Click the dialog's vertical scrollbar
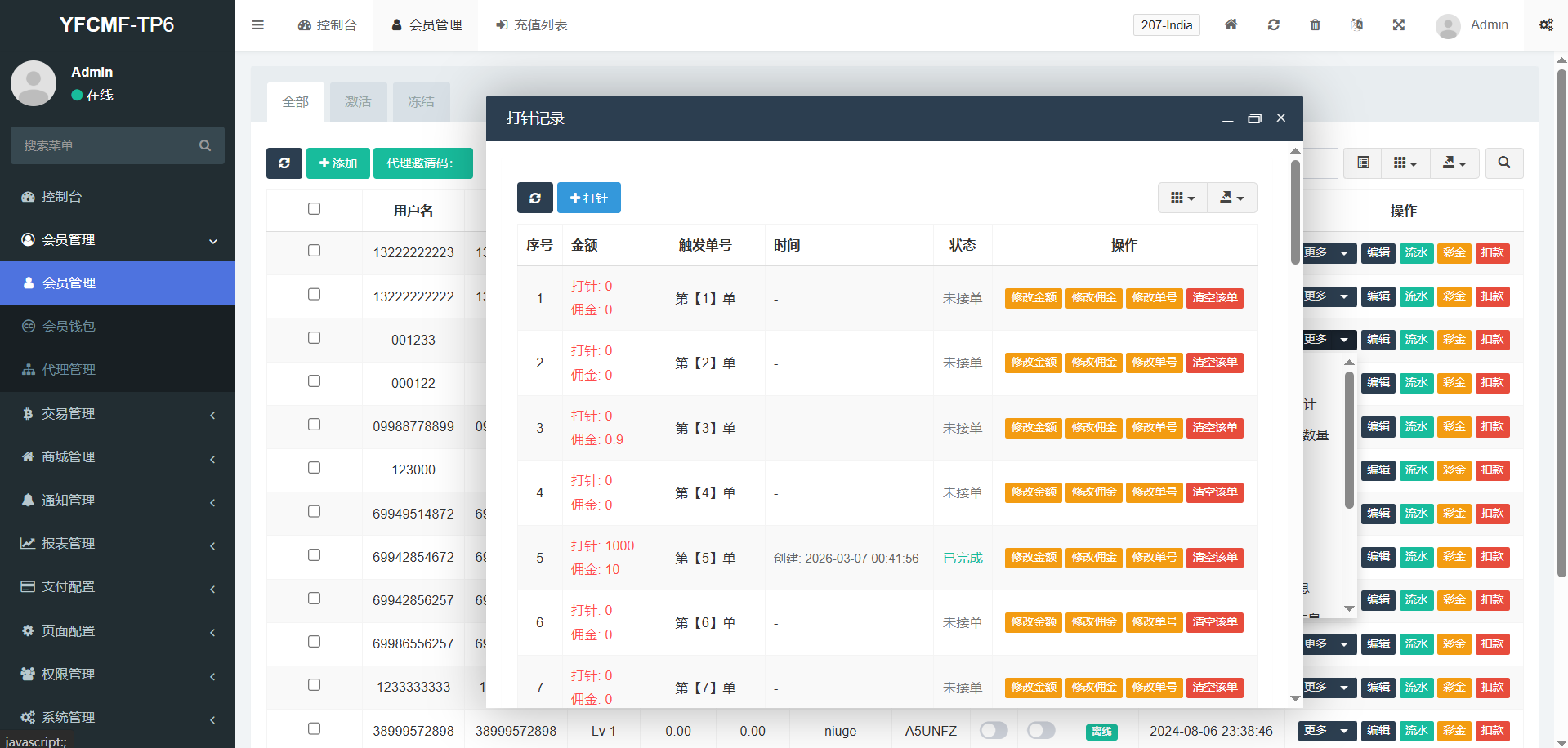This screenshot has width=1568, height=748. (1295, 212)
